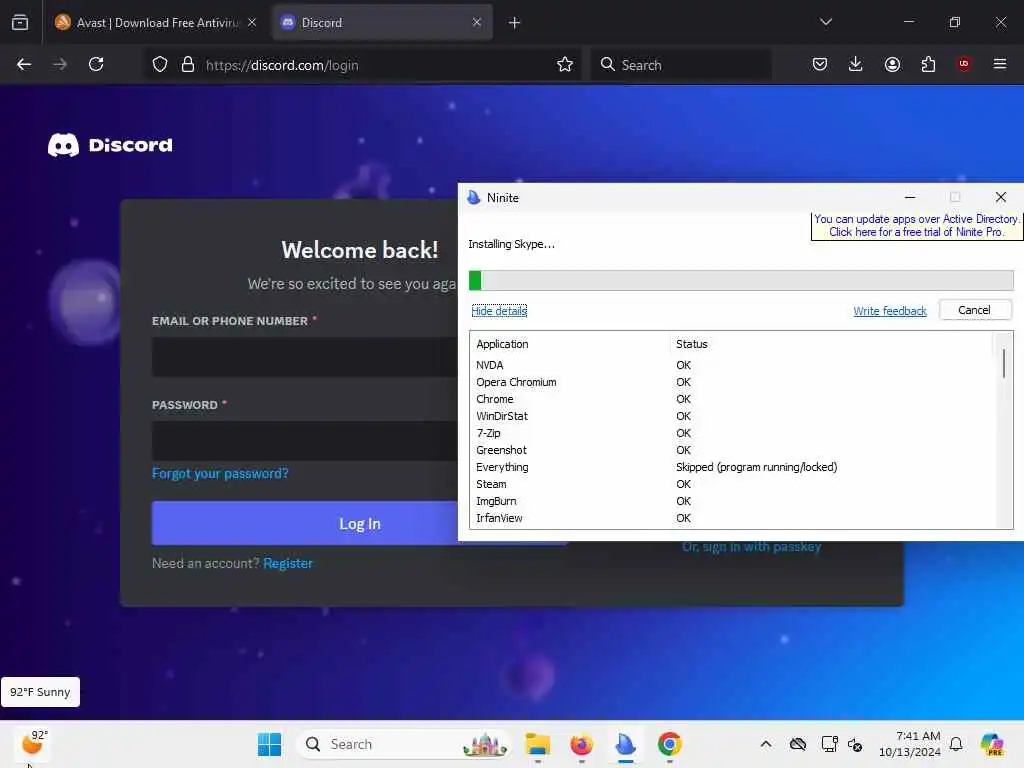1024x768 pixels.
Task: Open Google Chrome from taskbar
Action: coord(669,744)
